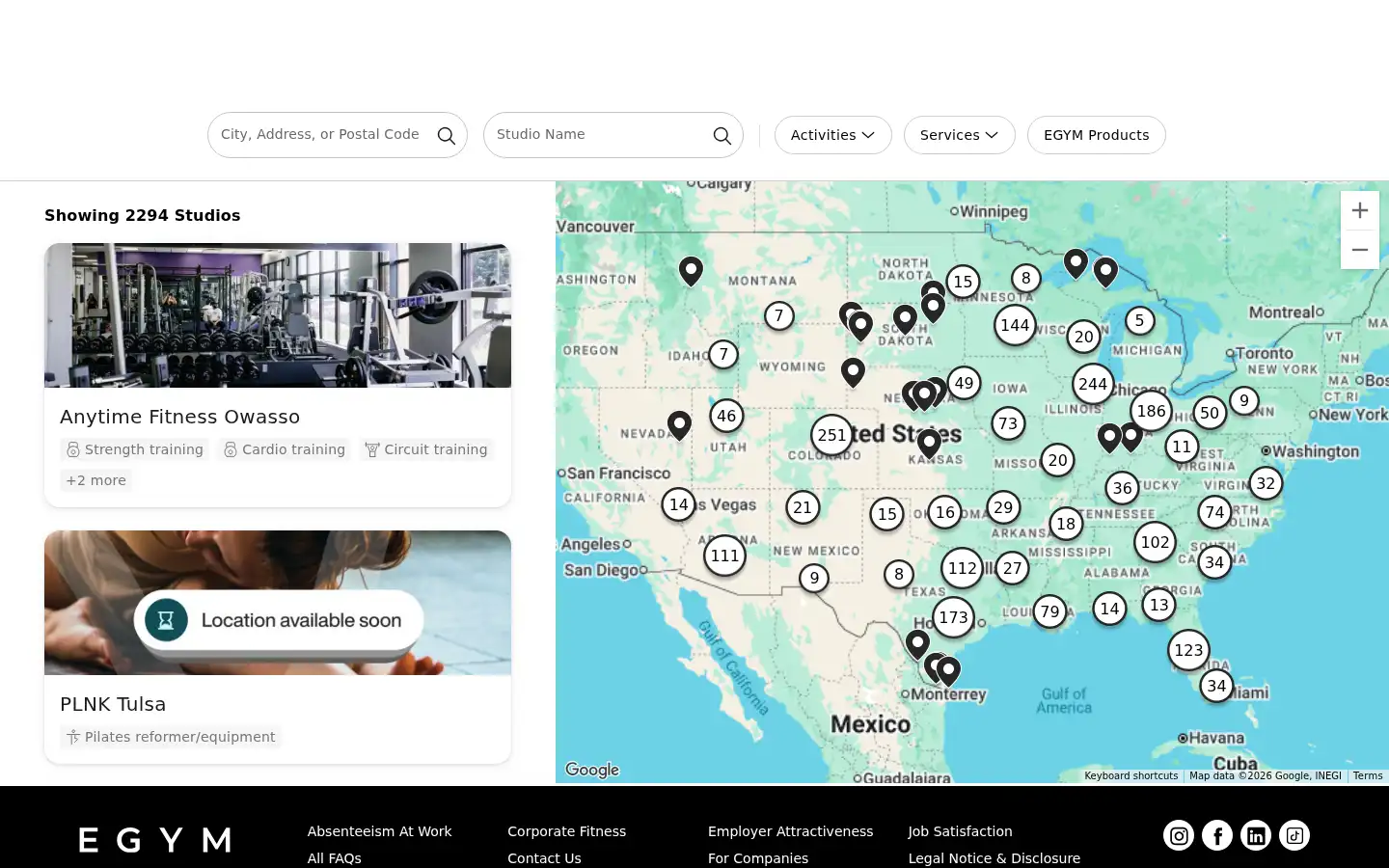The height and width of the screenshot is (868, 1389).
Task: Select the 74 cluster in North Carolina
Action: point(1214,512)
